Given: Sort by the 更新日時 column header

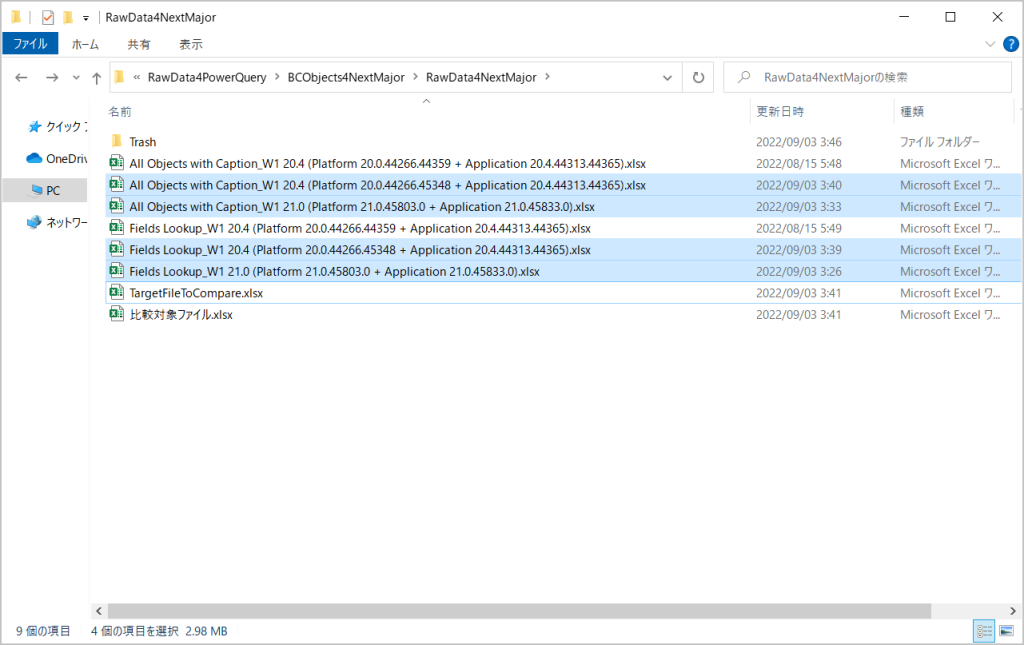Looking at the screenshot, I should pyautogui.click(x=780, y=112).
